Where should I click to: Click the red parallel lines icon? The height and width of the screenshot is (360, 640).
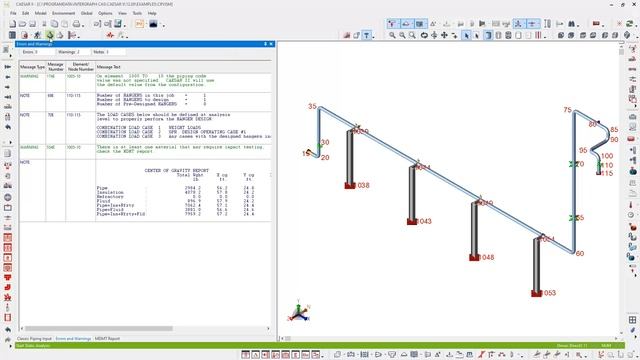point(538,36)
